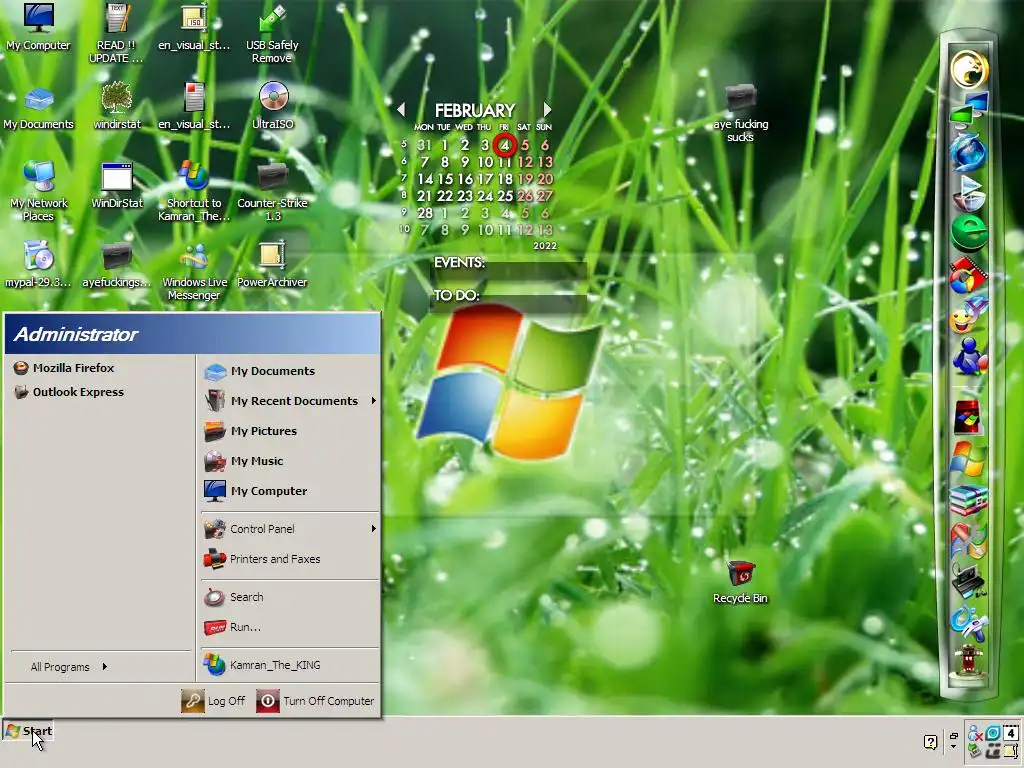Click the black laptop icon in the dock
The width and height of the screenshot is (1024, 768).
click(x=968, y=580)
